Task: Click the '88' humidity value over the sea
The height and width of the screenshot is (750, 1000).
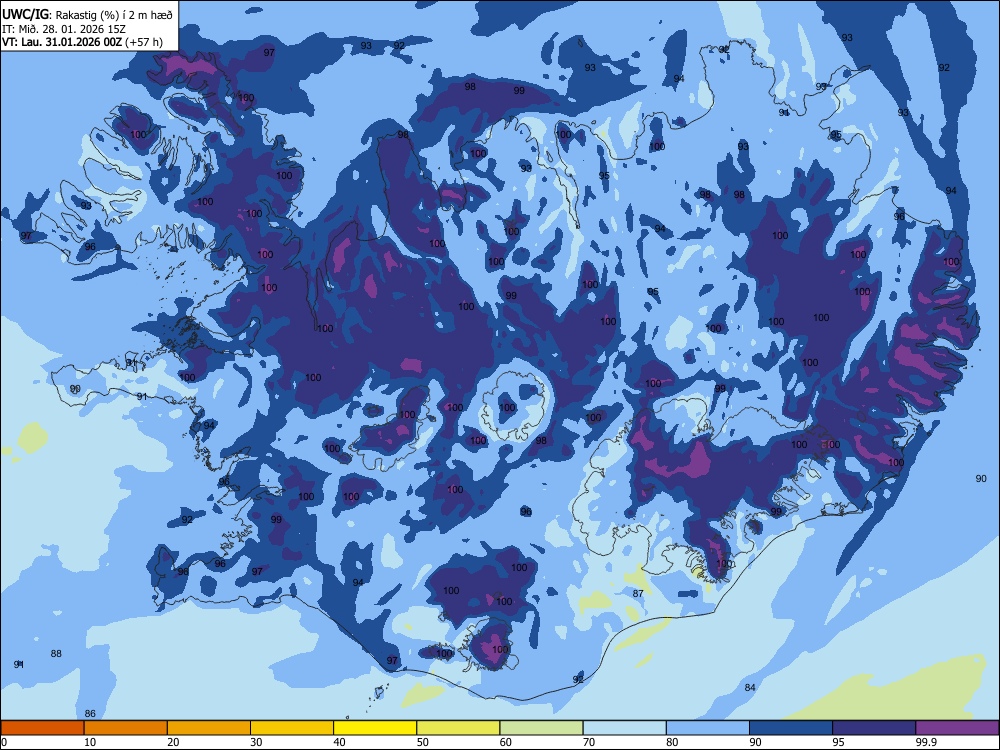Action: click(56, 653)
